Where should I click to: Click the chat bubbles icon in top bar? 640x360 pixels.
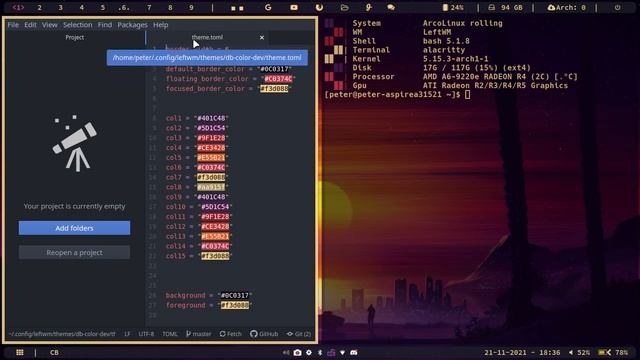391,7
